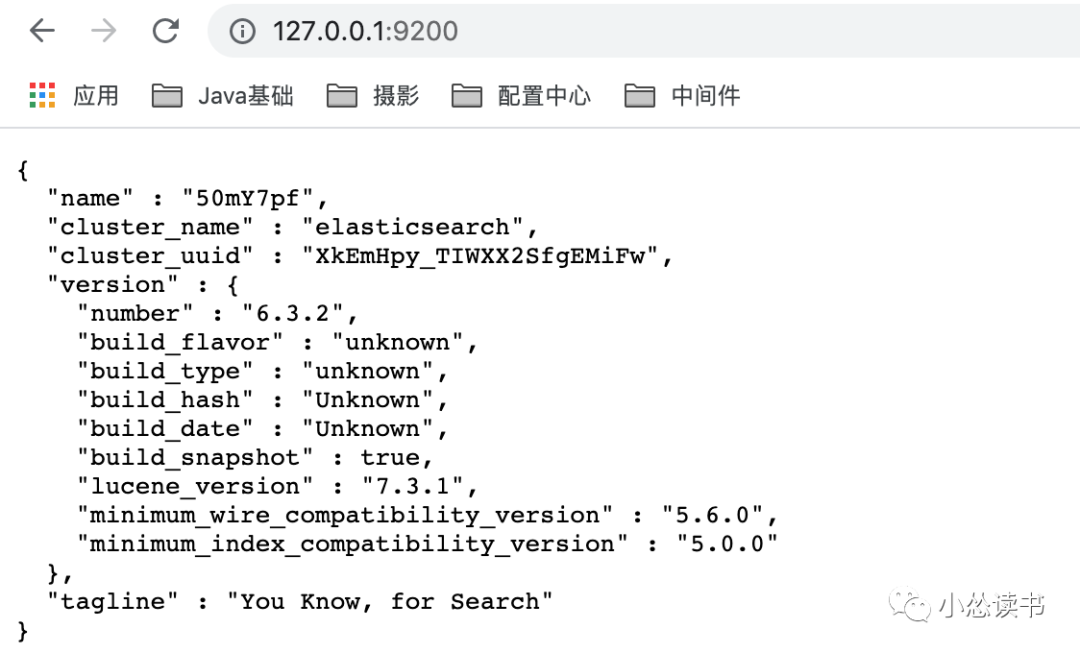The width and height of the screenshot is (1080, 653).
Task: Click the browser back arrow
Action: tap(42, 30)
